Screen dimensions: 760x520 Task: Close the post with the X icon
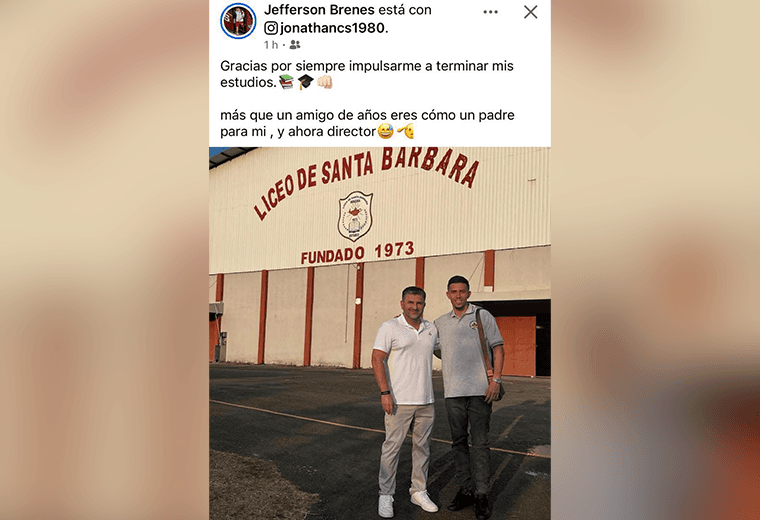pyautogui.click(x=531, y=12)
